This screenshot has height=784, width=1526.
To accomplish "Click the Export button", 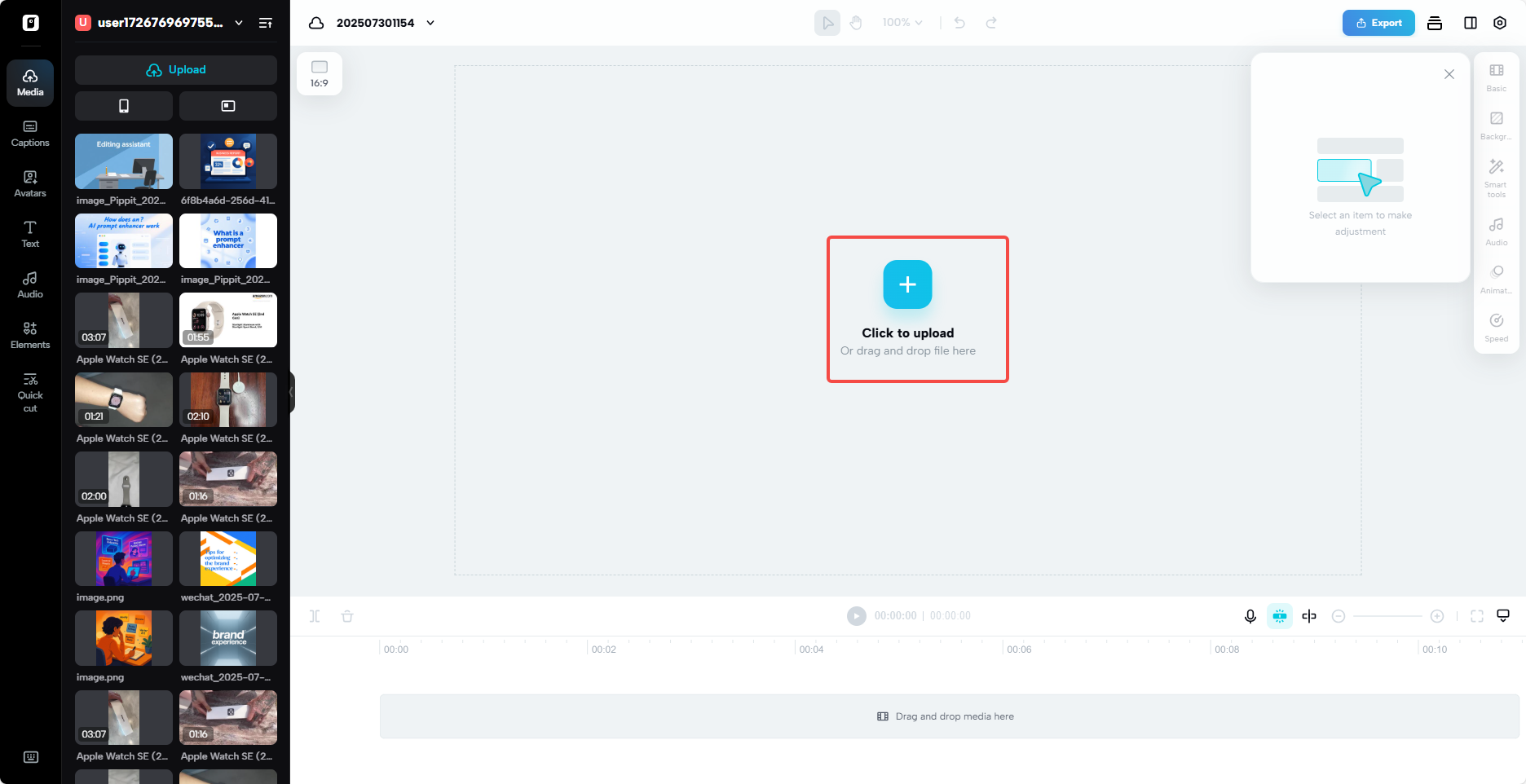I will tap(1378, 23).
